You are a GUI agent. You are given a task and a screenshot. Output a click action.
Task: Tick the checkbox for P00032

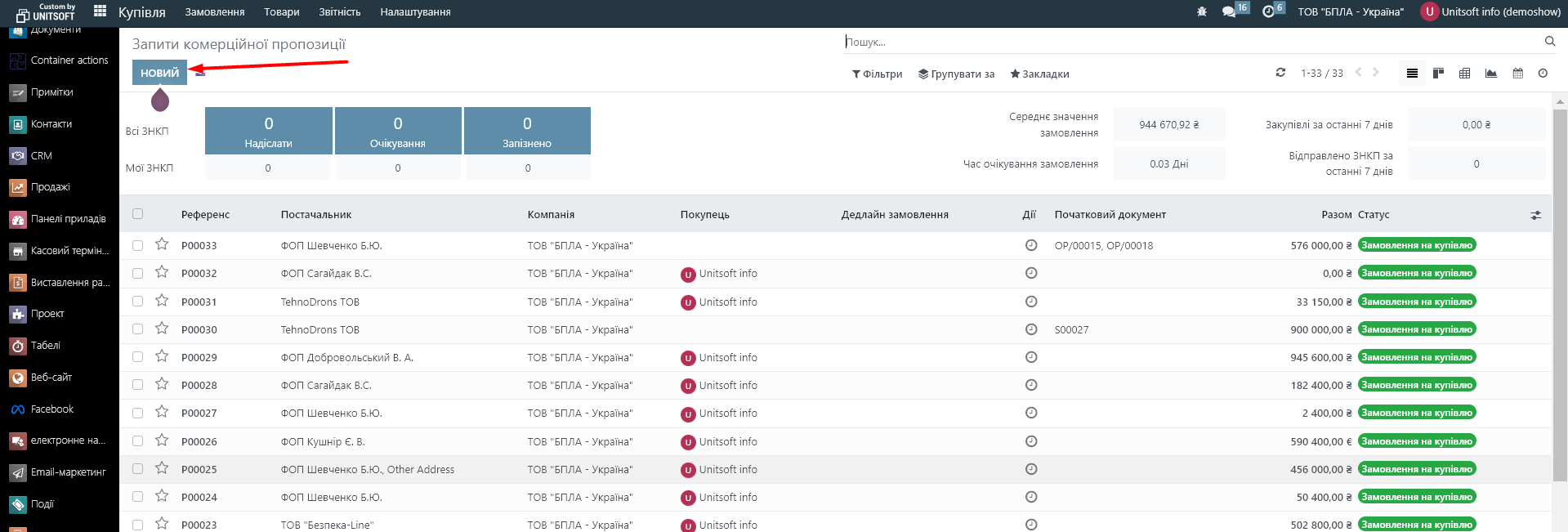pyautogui.click(x=137, y=273)
